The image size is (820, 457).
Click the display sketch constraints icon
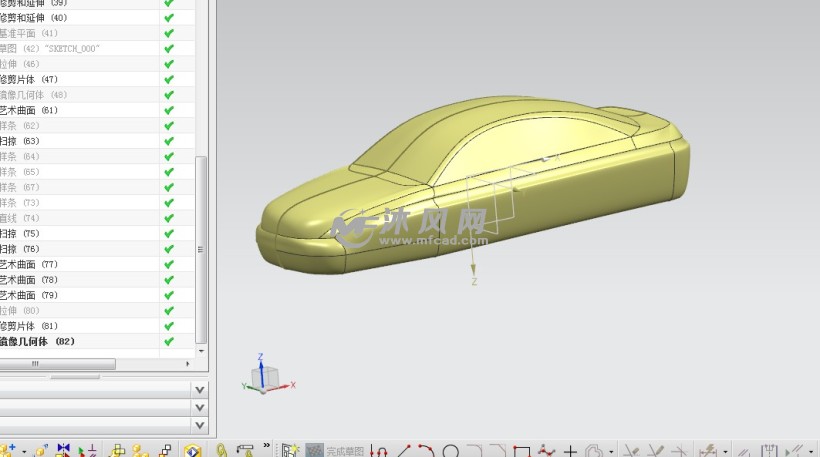(794, 451)
